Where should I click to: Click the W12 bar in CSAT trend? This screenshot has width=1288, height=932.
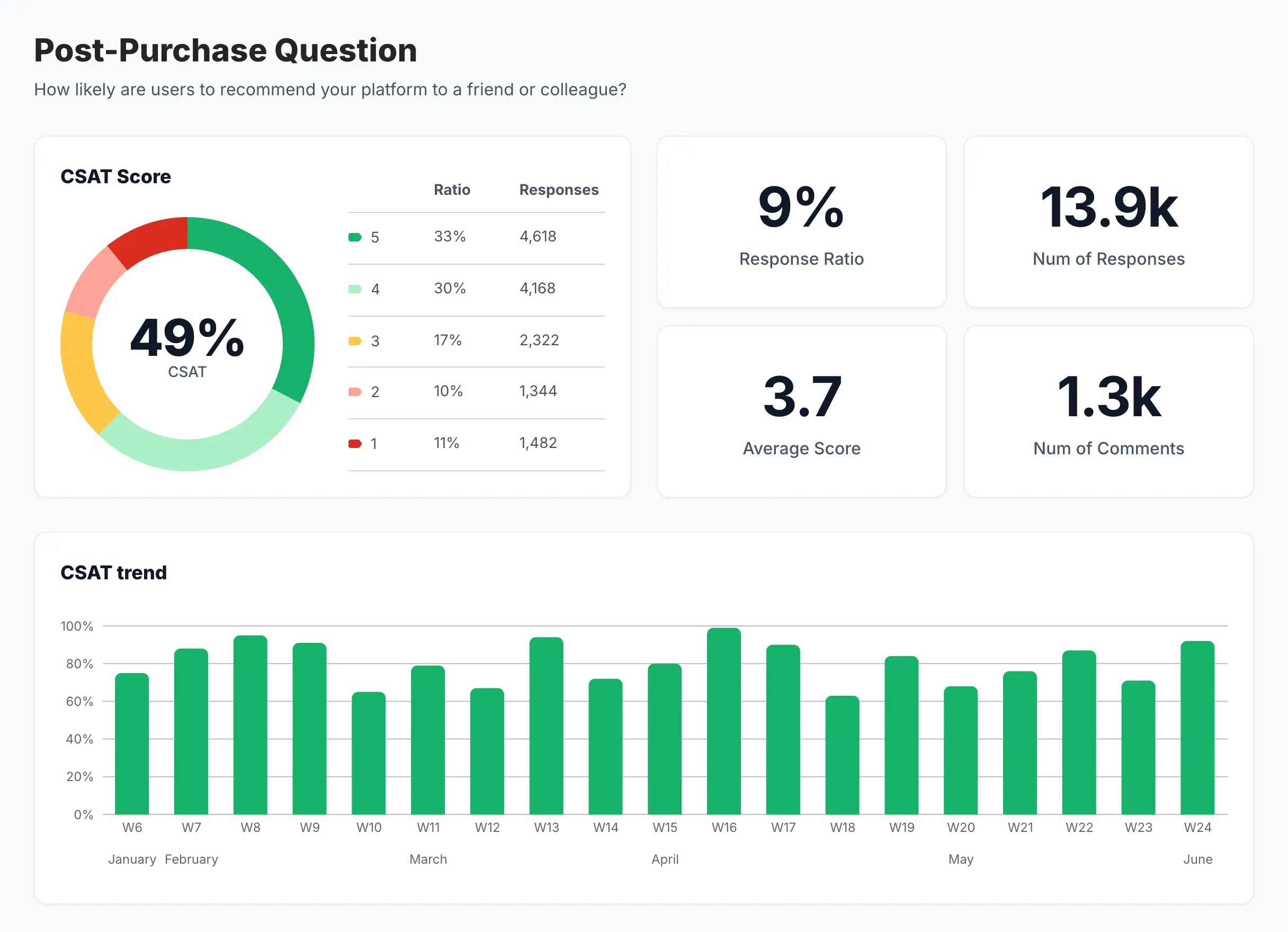click(x=487, y=751)
